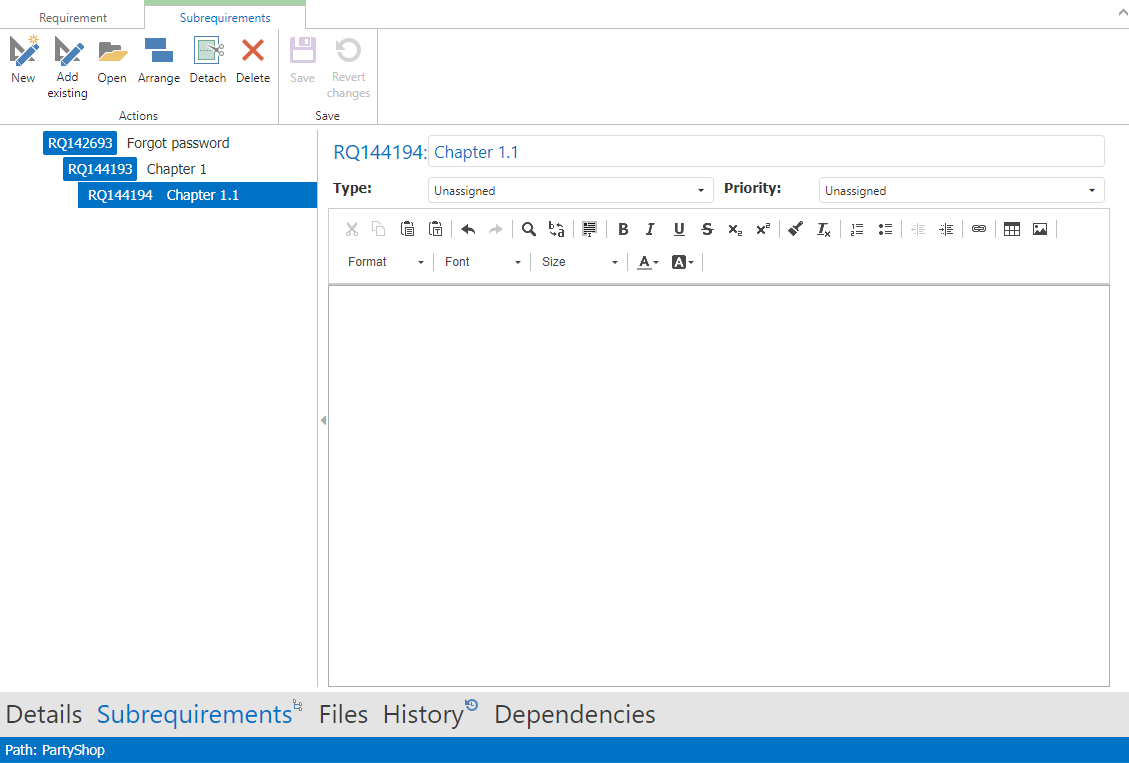Viewport: 1129px width, 763px height.
Task: Switch to the Requirement ribbon tab
Action: 73,18
